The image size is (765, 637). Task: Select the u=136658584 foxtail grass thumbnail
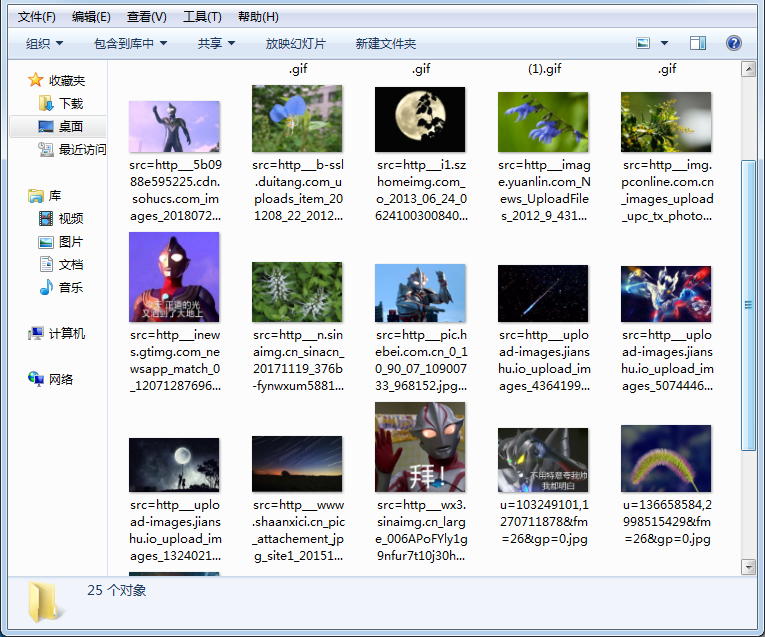click(666, 458)
